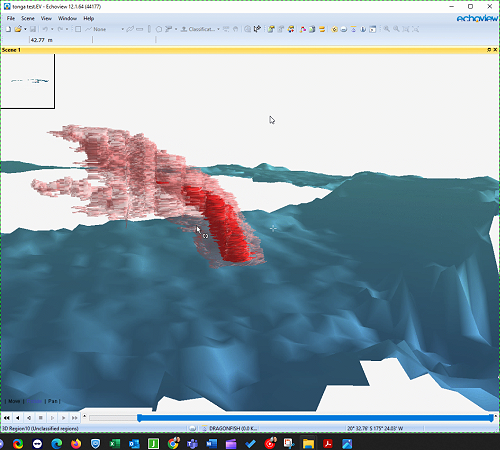500x450 pixels.
Task: Open the Window menu
Action: tap(67, 18)
